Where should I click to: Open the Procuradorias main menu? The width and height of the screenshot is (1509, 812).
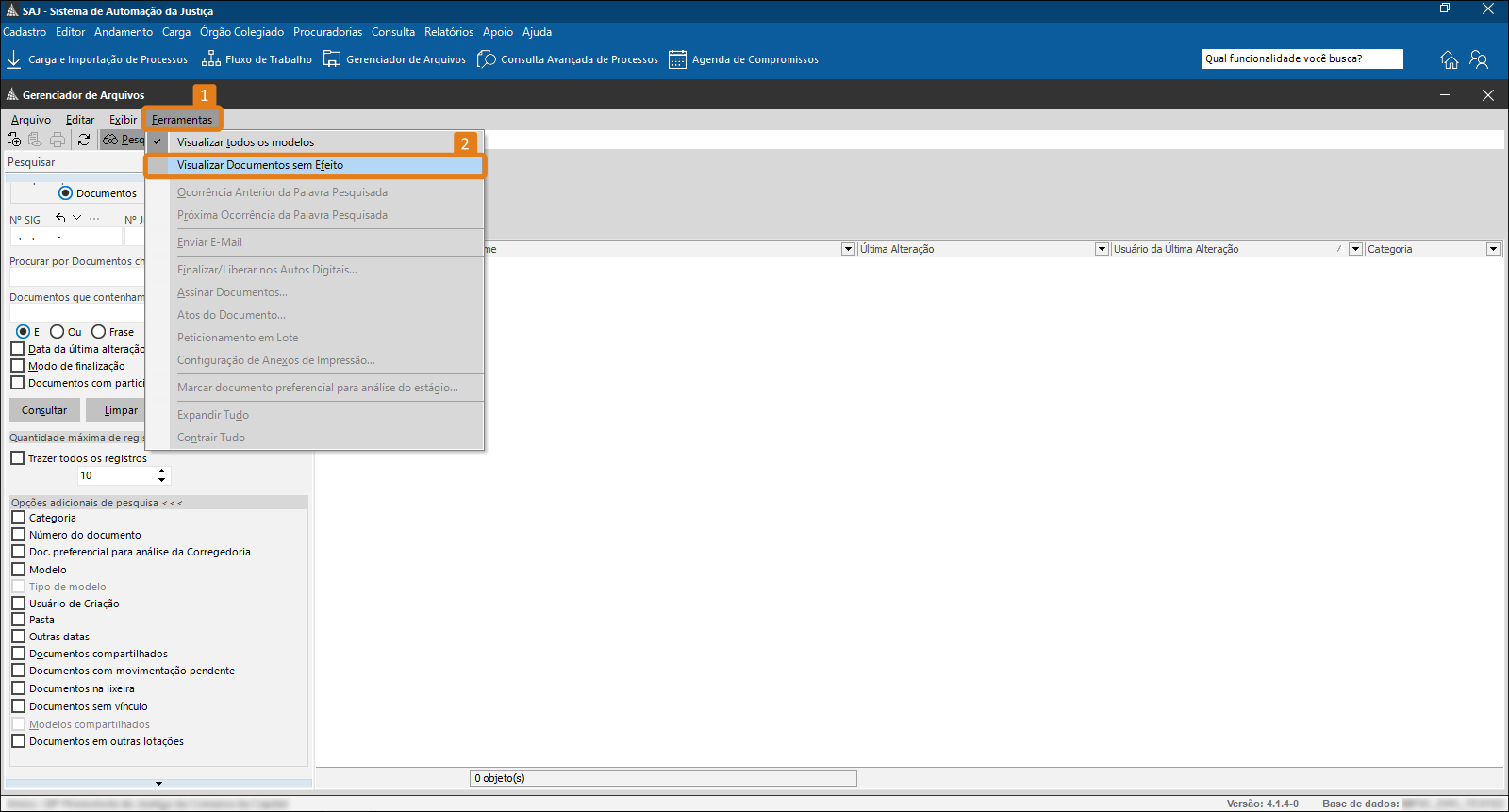(x=327, y=32)
